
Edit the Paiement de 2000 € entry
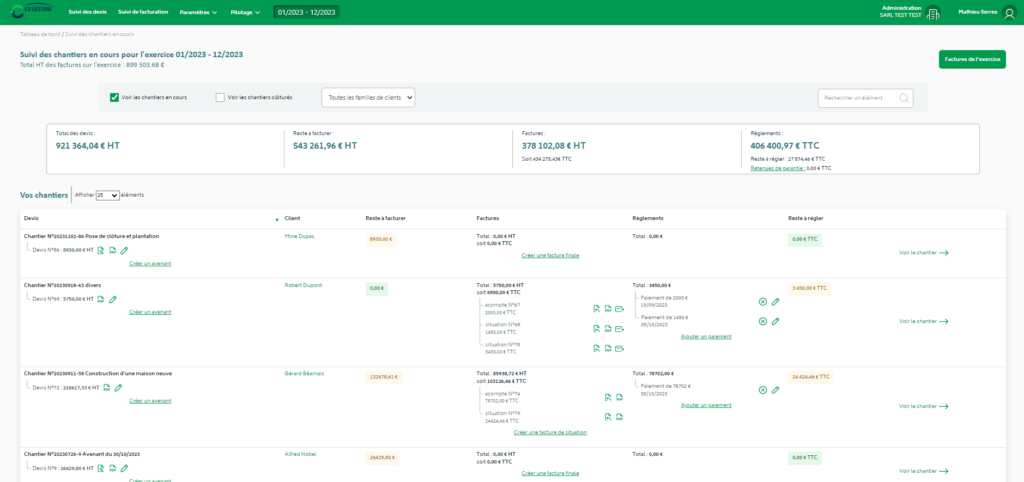[775, 302]
